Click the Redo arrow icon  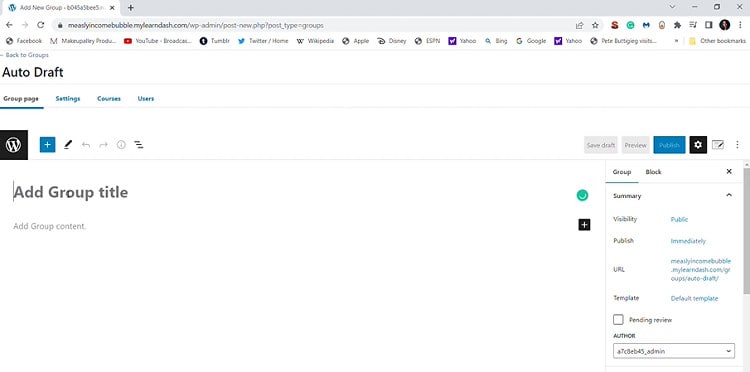103,144
